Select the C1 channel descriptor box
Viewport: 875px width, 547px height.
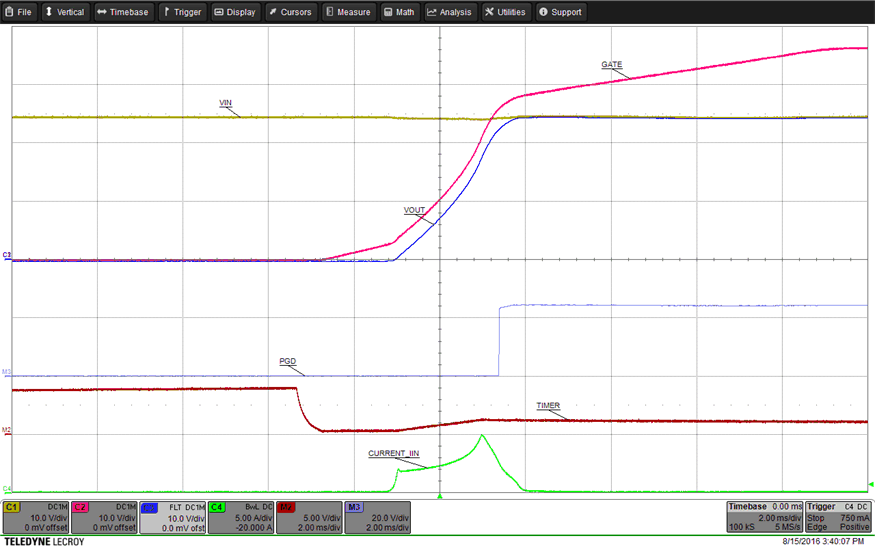(35, 517)
